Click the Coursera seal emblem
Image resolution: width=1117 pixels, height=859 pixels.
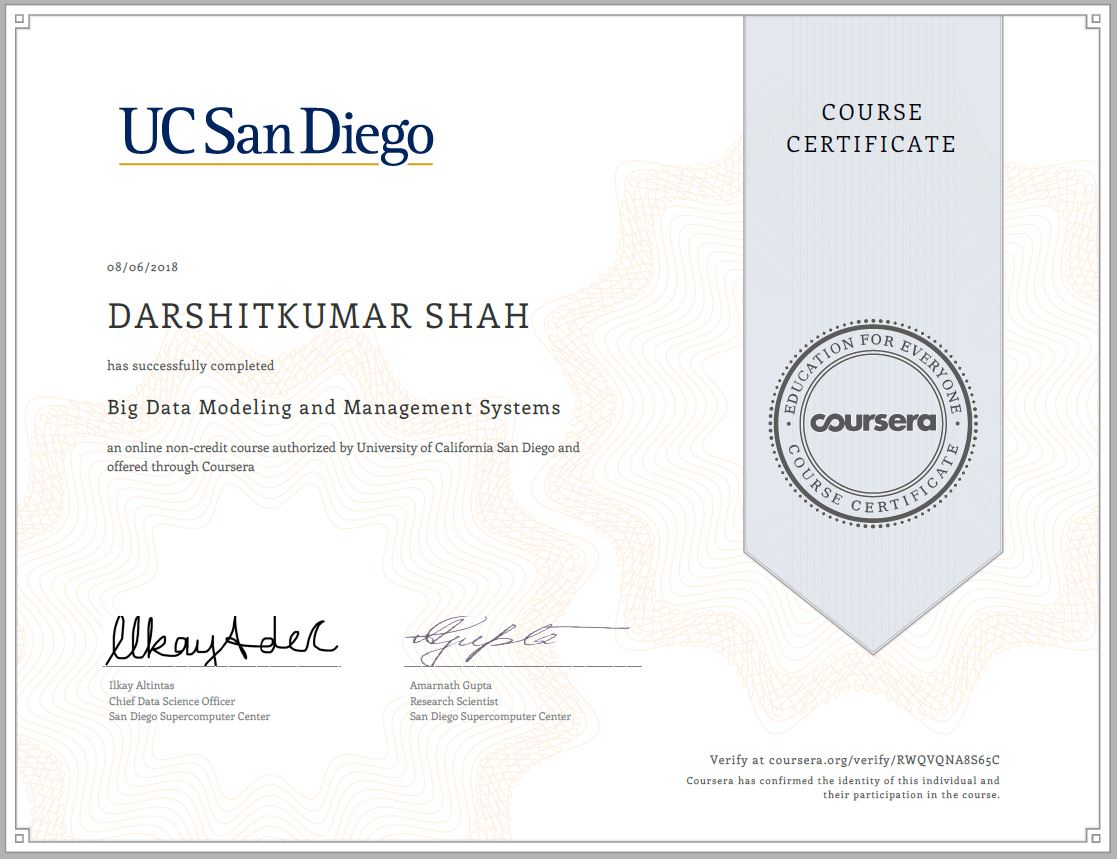pos(873,423)
